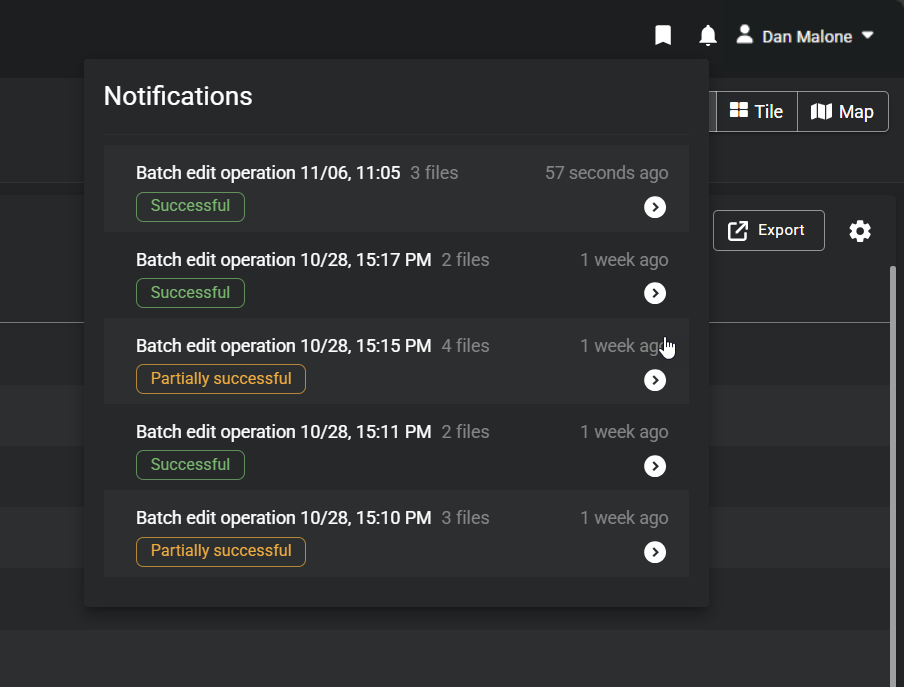The width and height of the screenshot is (904, 687).
Task: Click the Successful status badge on the 11/06 notification
Action: pos(190,207)
